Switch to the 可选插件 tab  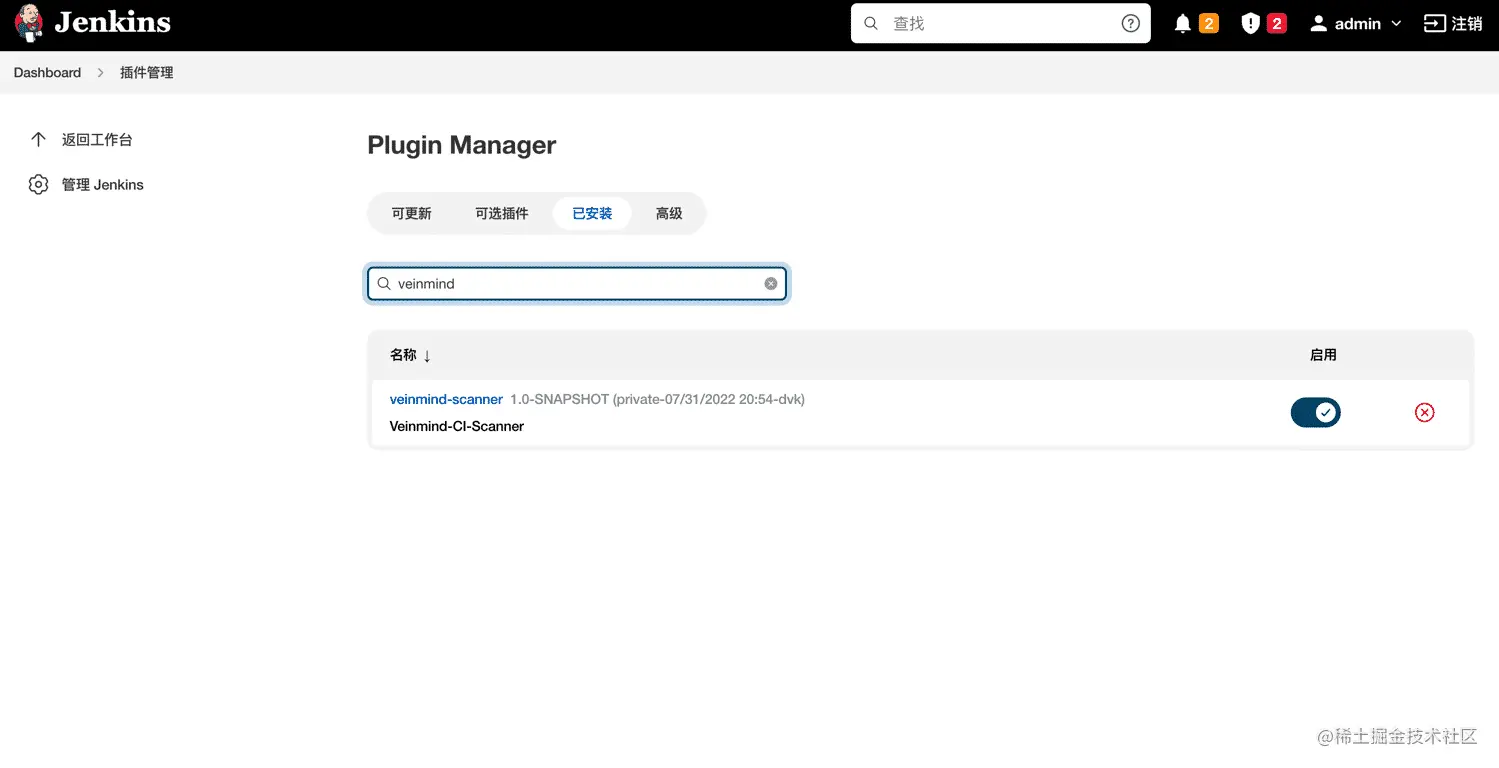(501, 213)
